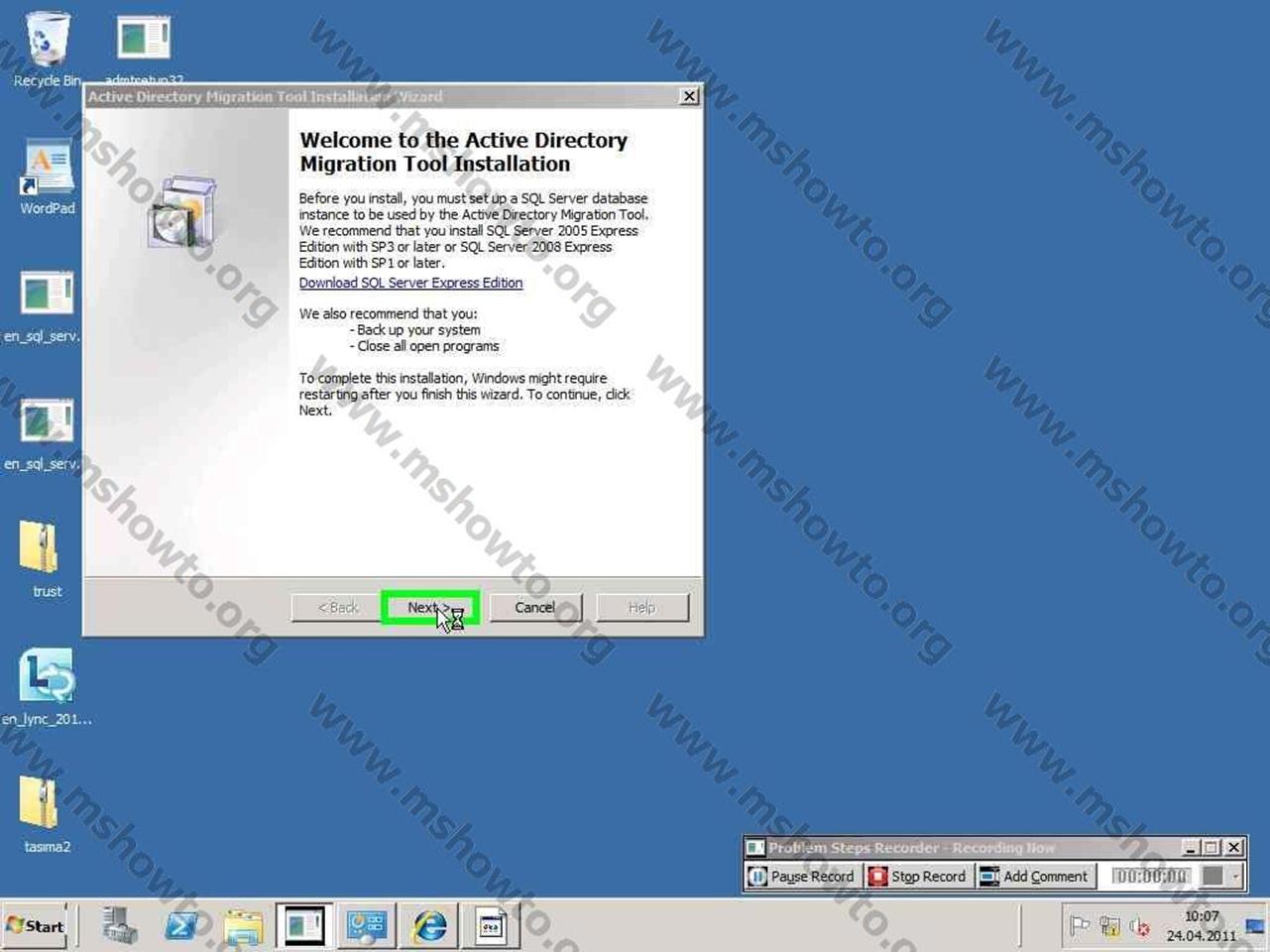Image resolution: width=1270 pixels, height=952 pixels.
Task: Open Action Center flag in system tray
Action: 1080,927
